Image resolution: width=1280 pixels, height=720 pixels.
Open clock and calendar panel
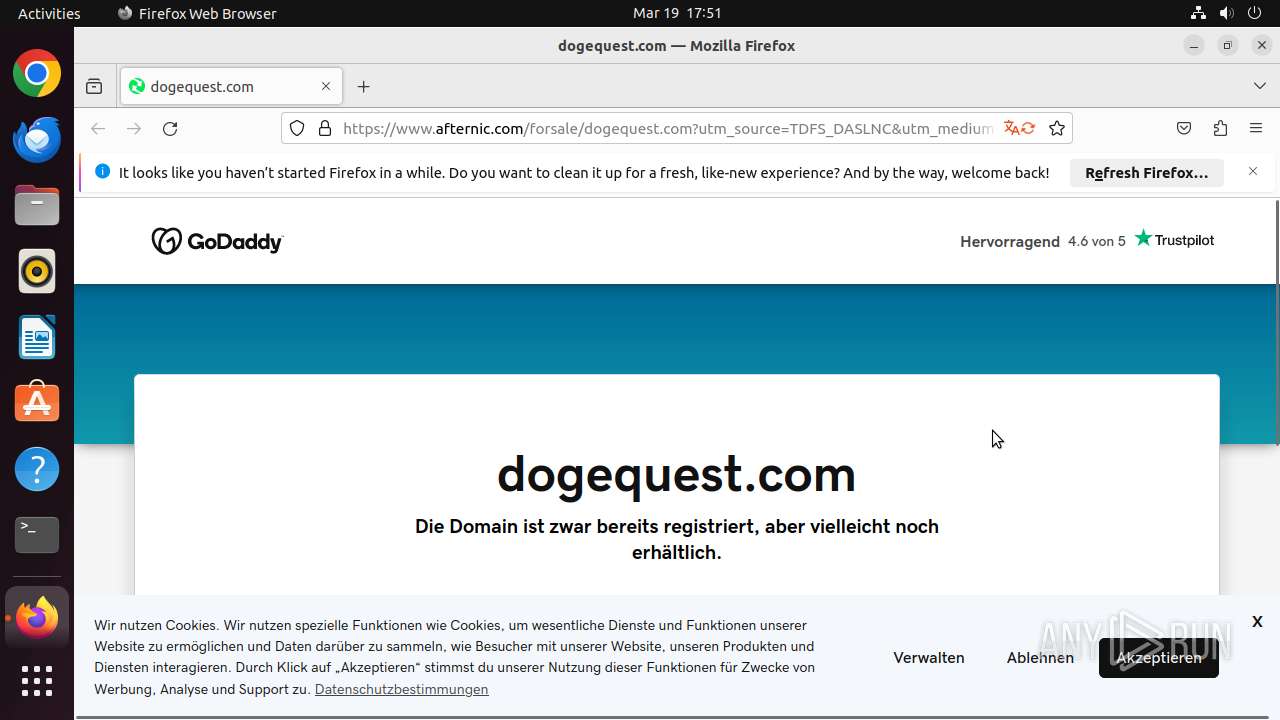point(677,13)
